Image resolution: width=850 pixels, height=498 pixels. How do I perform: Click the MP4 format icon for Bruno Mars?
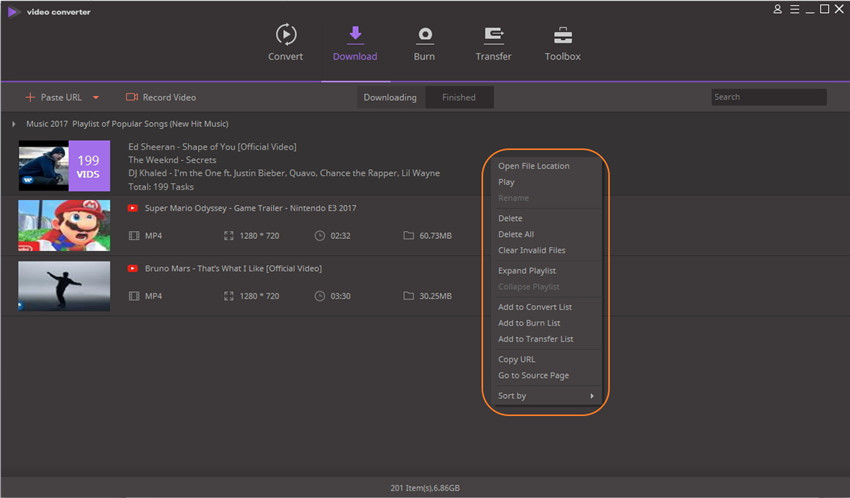pyautogui.click(x=134, y=296)
